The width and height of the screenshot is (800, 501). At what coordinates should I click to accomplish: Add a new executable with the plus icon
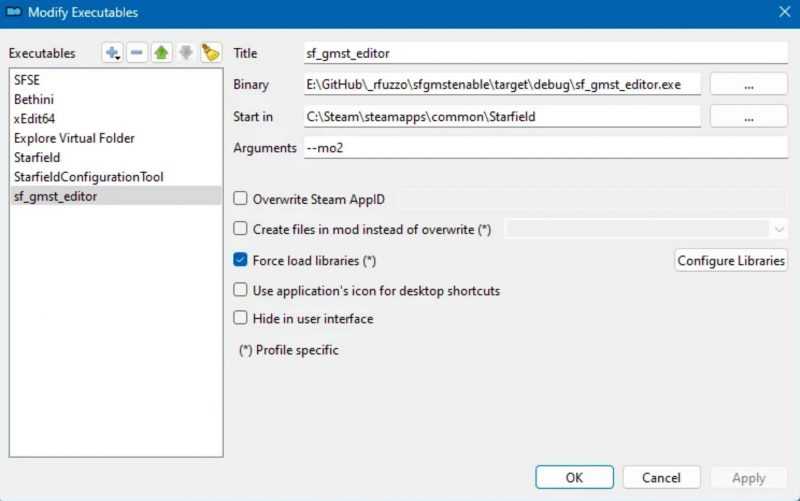pyautogui.click(x=112, y=53)
